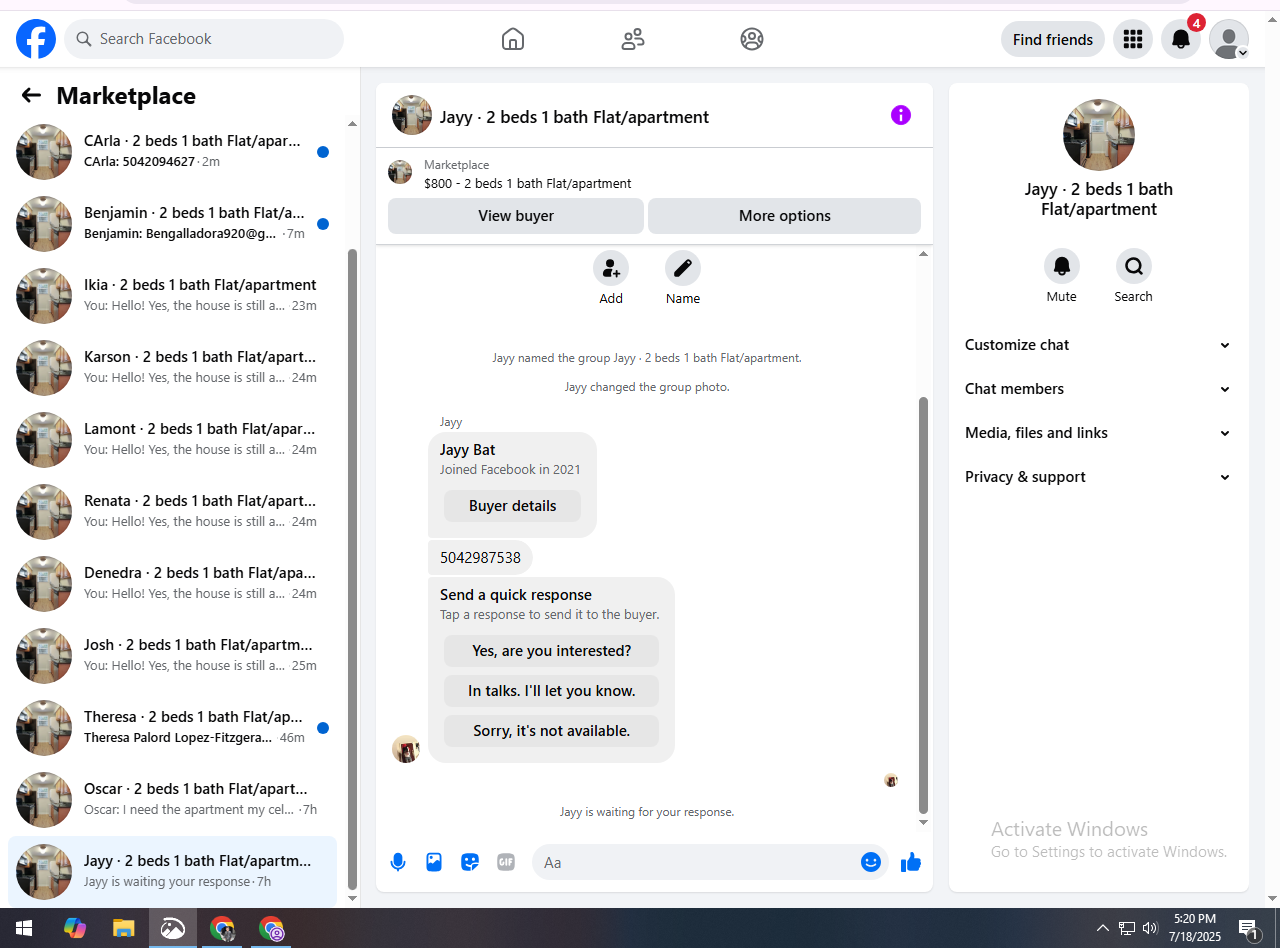1280x948 pixels.
Task: Open Windows notification center icon
Action: tap(1248, 928)
